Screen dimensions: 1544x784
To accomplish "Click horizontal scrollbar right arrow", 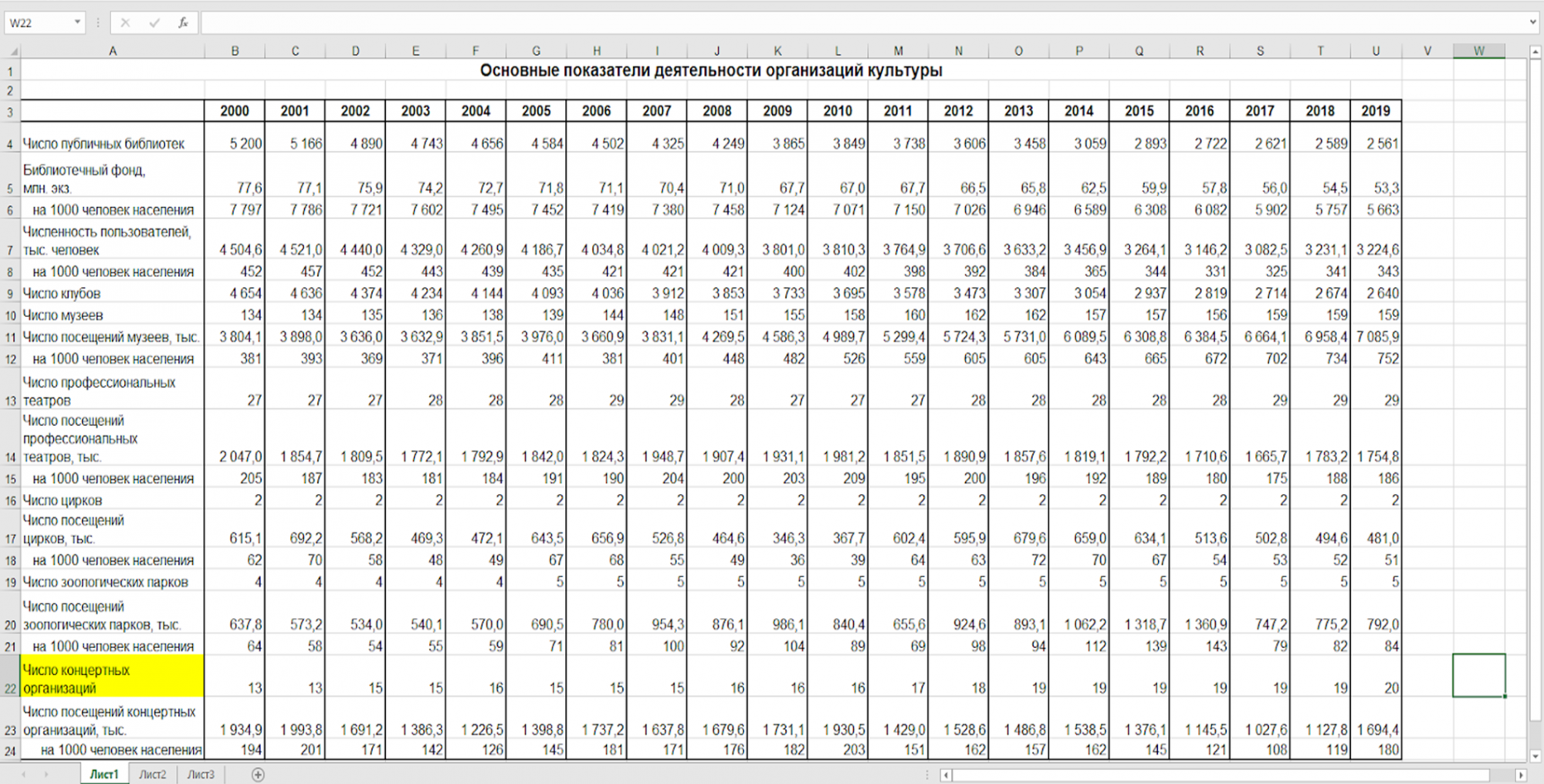I will pos(1521,775).
